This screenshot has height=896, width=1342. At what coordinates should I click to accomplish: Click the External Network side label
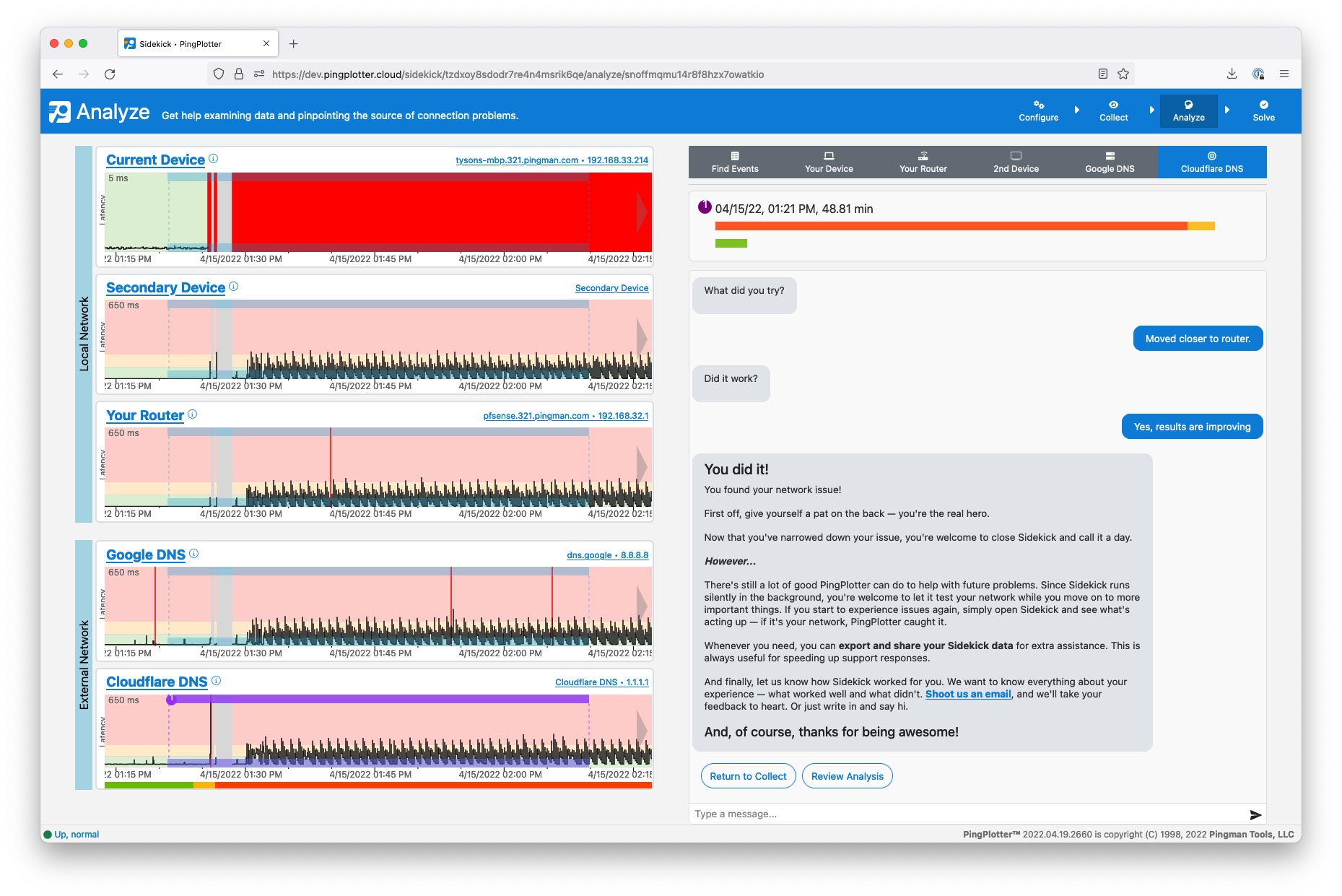tap(84, 665)
